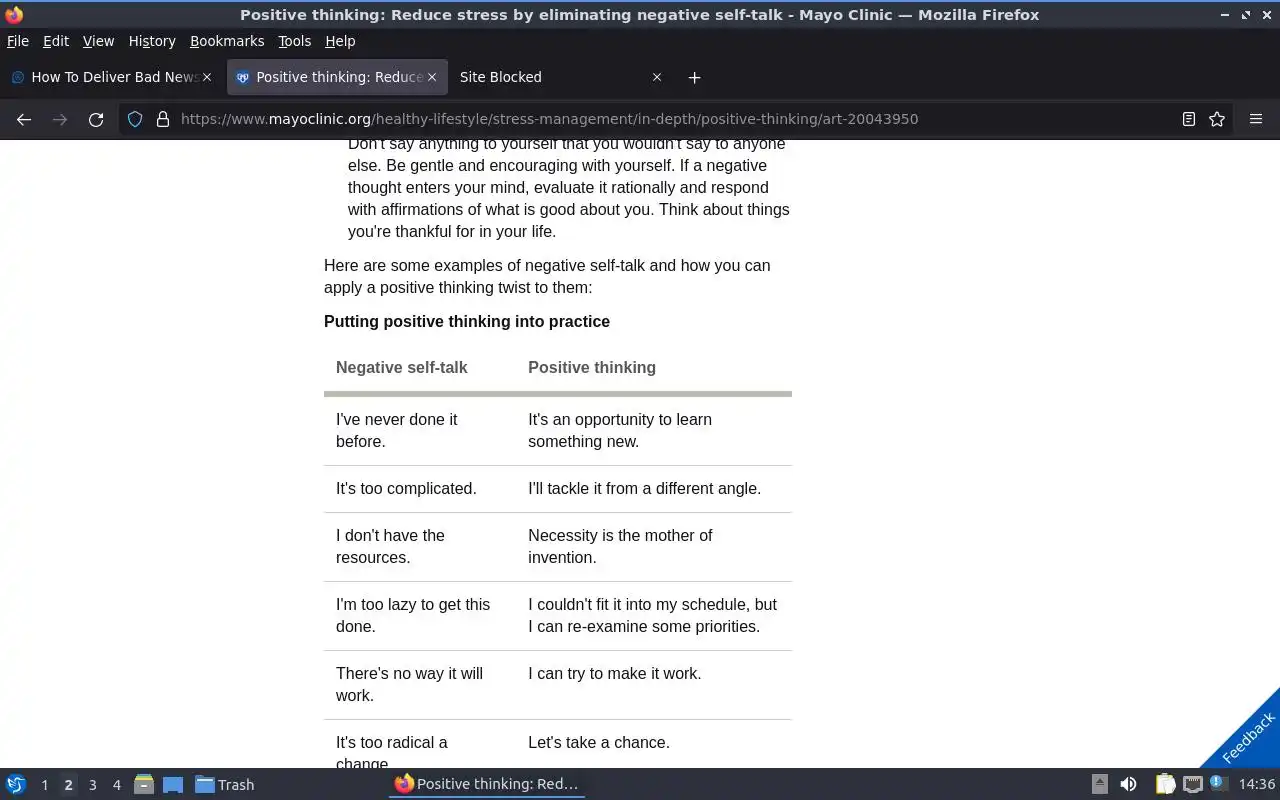
Task: Open the Edit menu
Action: pos(56,41)
